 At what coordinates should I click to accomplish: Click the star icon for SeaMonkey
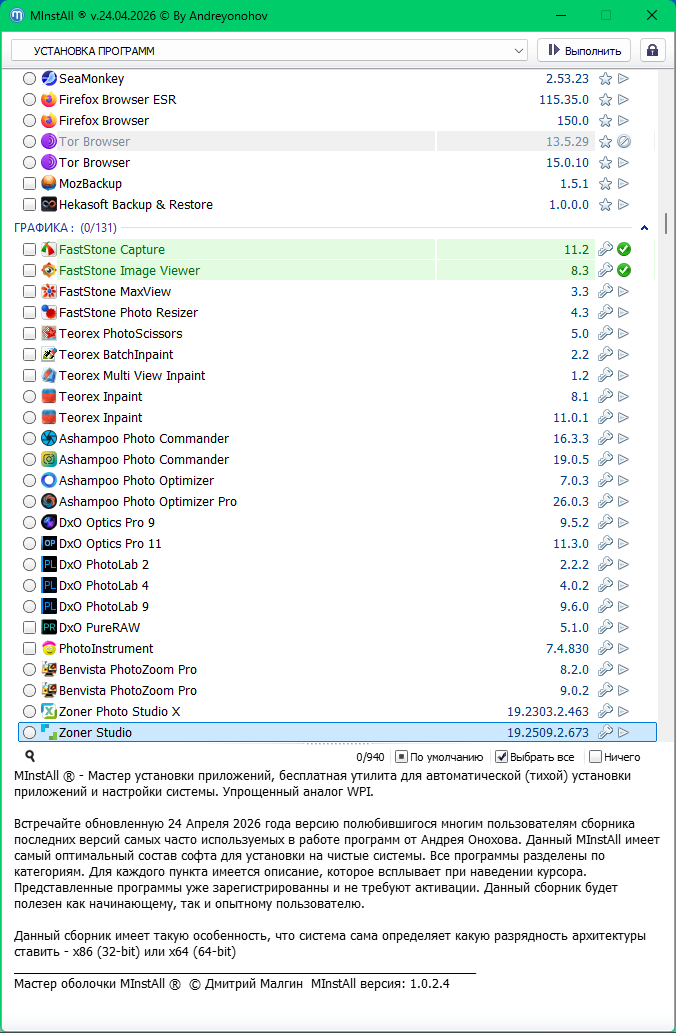(605, 79)
